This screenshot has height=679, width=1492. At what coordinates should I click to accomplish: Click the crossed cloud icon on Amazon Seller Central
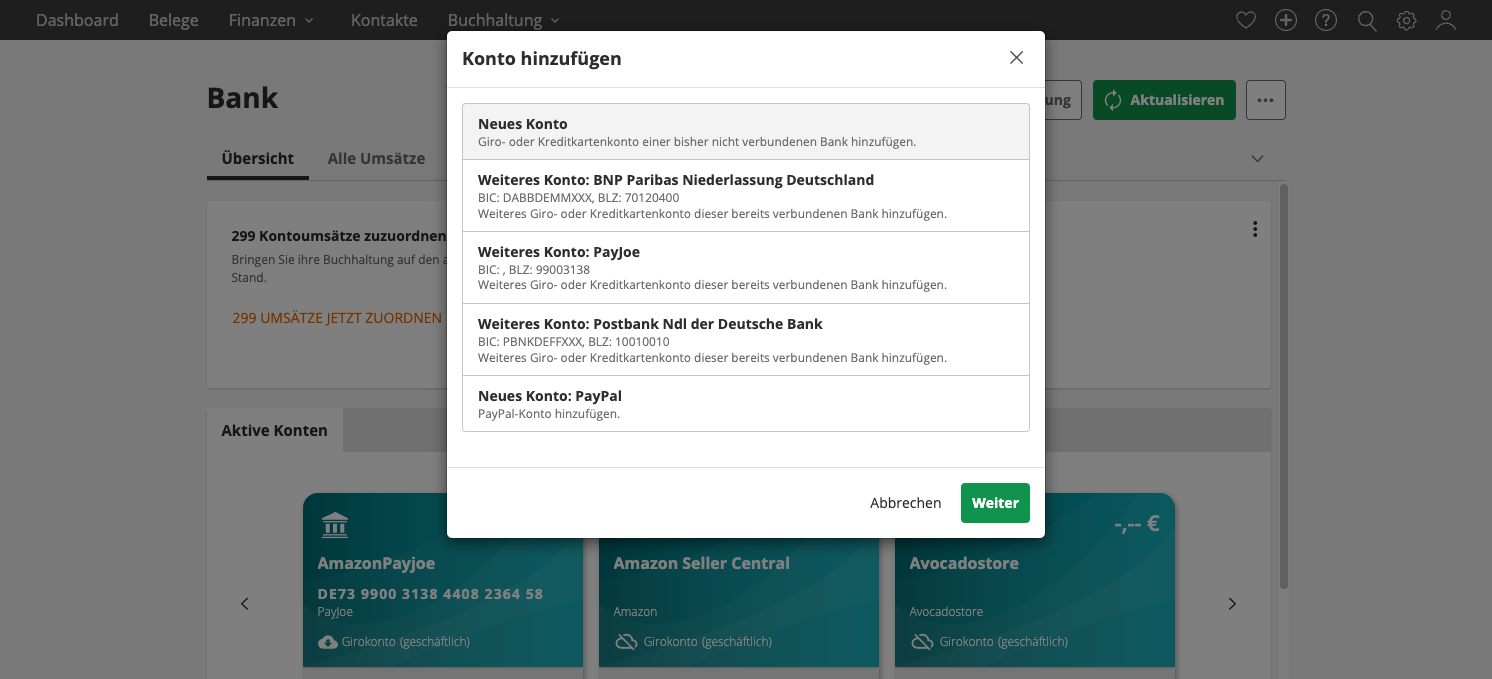[626, 642]
